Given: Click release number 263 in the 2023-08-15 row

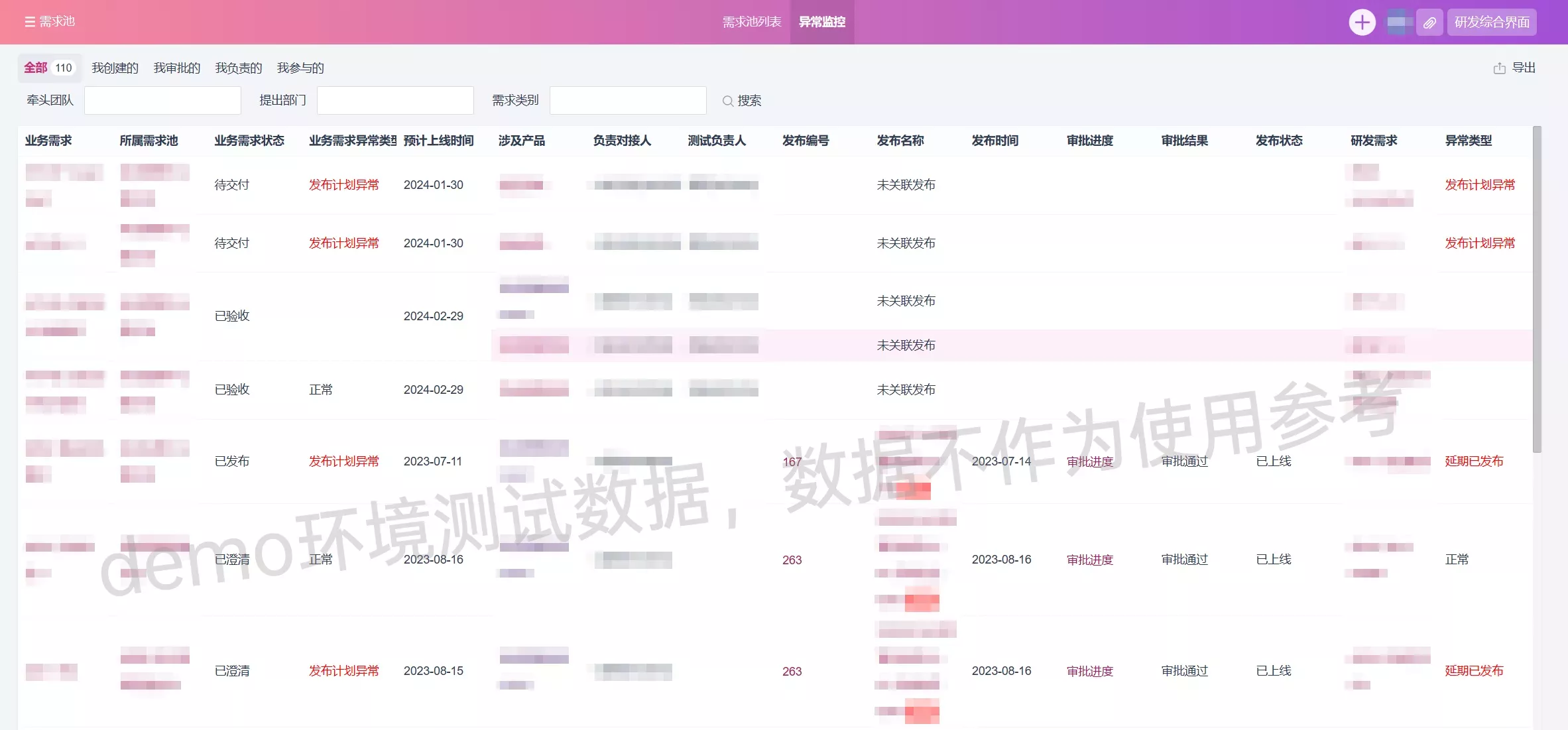Looking at the screenshot, I should coord(792,671).
